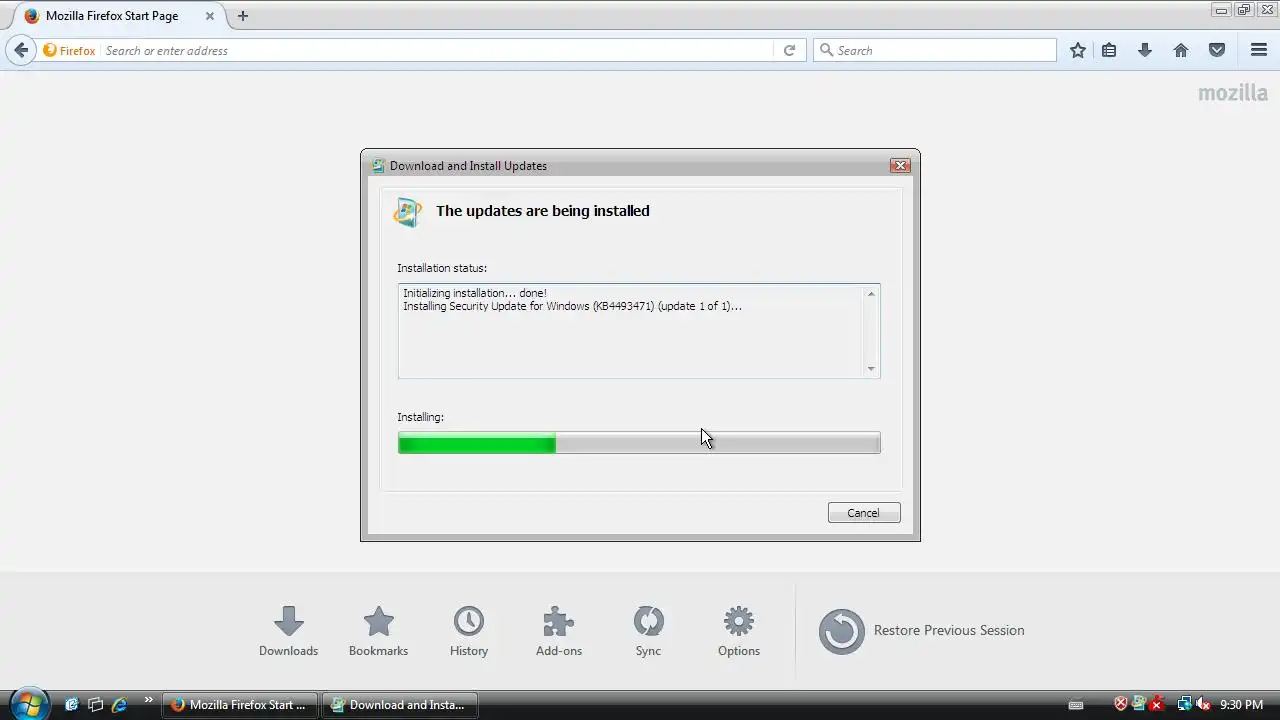Open Bookmarks from start page shortcuts
Screen dimensions: 1280x720
coord(378,631)
